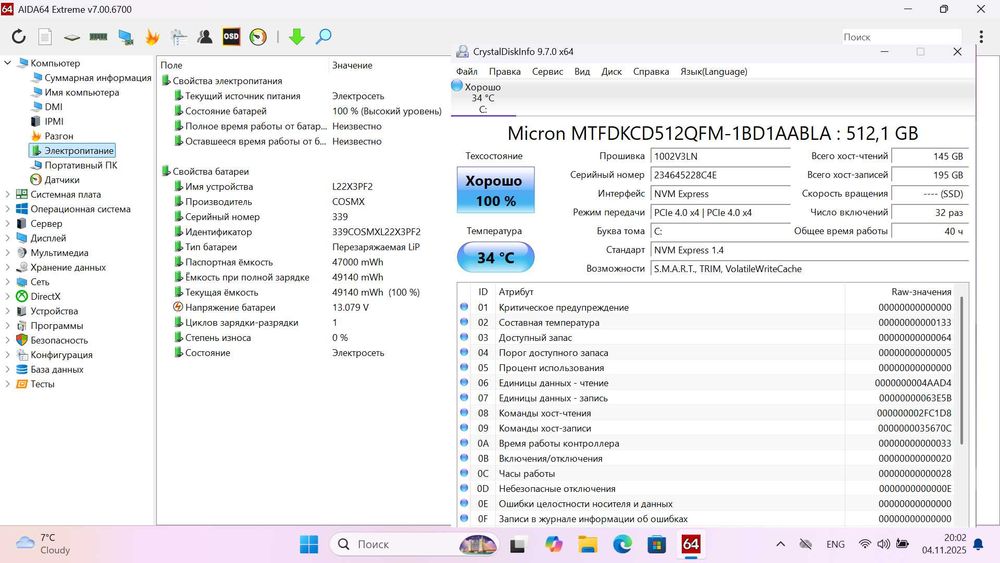Expand the Хранение данных tree node
The image size is (1000, 563).
(8, 267)
